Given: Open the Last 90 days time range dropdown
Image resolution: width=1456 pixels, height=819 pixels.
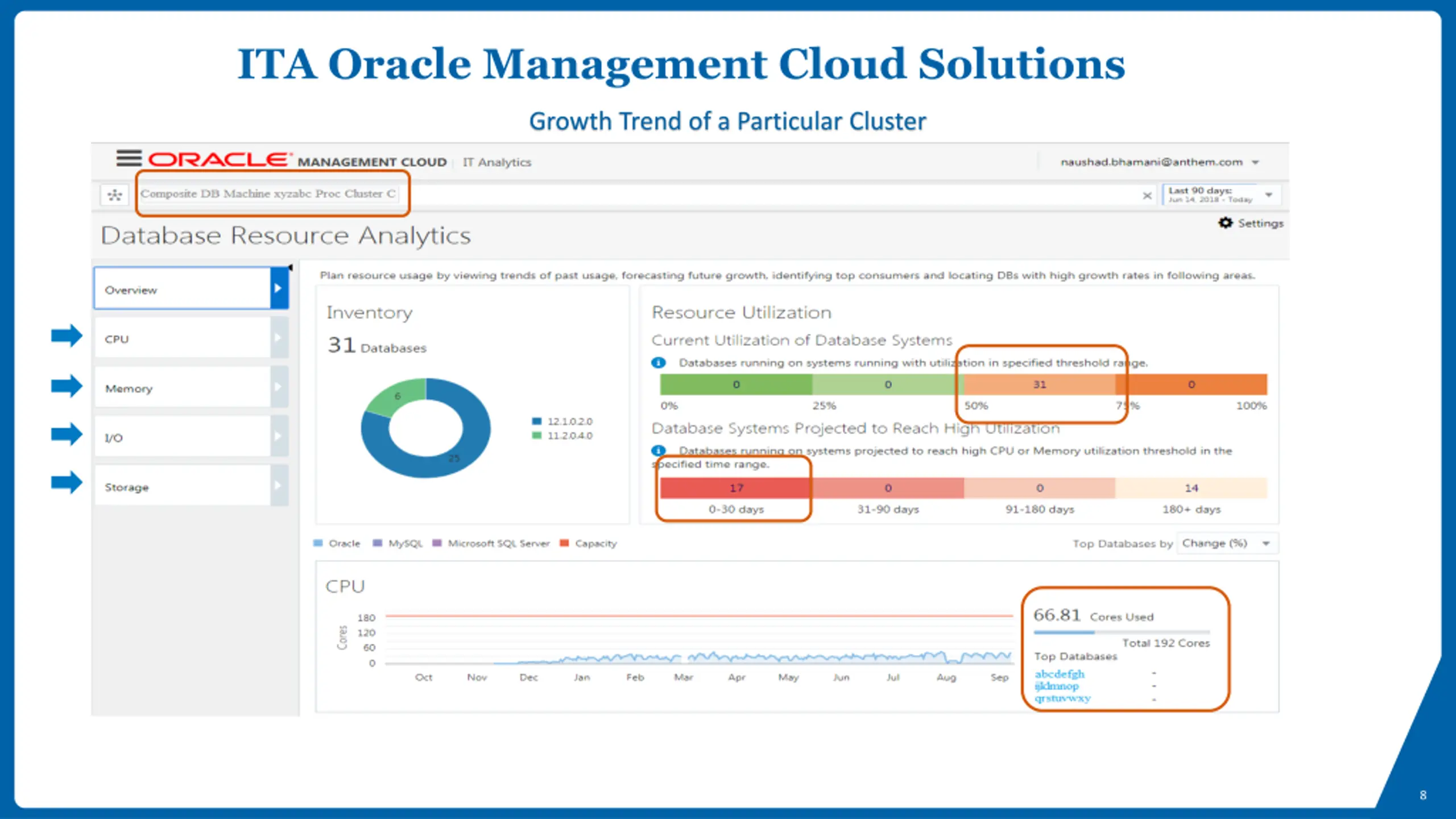Looking at the screenshot, I should pos(1221,195).
